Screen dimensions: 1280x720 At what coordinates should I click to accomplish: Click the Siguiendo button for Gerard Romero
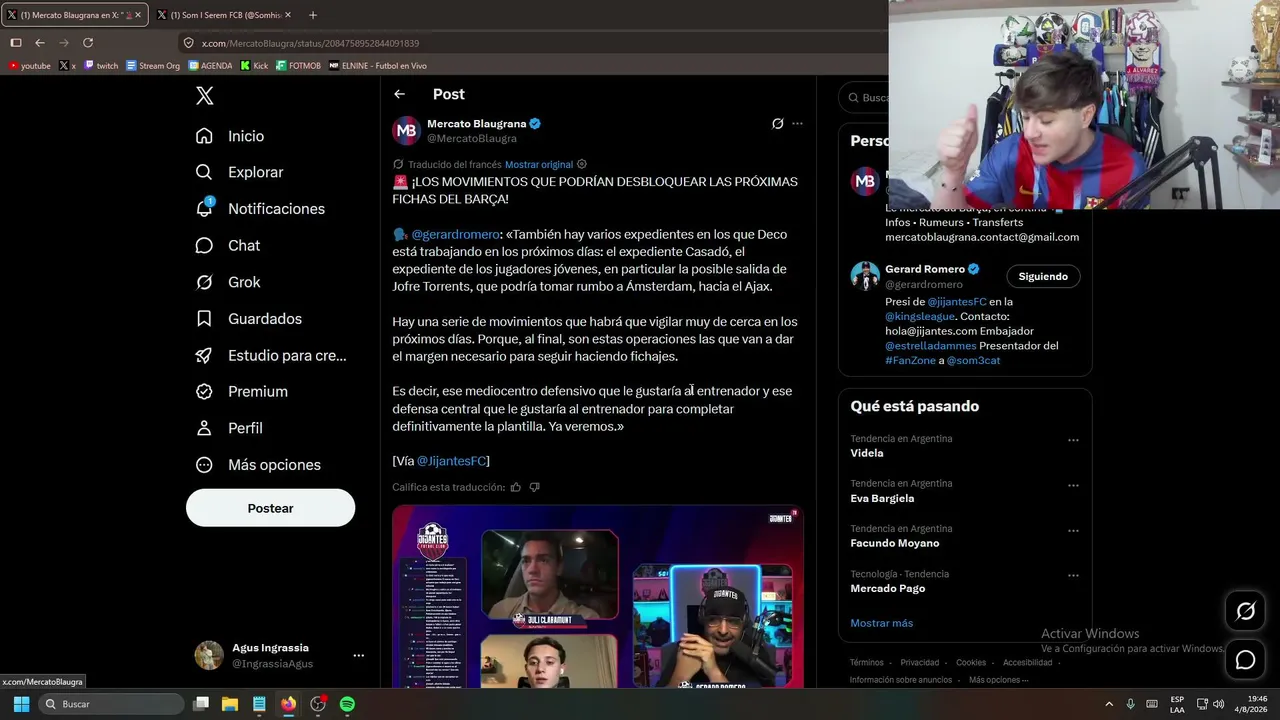click(x=1043, y=276)
